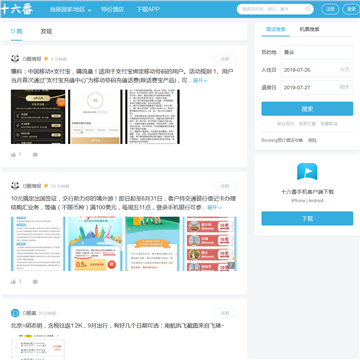Click the 注册 button in the header
This screenshot has width=360, height=360.
tap(330, 9)
